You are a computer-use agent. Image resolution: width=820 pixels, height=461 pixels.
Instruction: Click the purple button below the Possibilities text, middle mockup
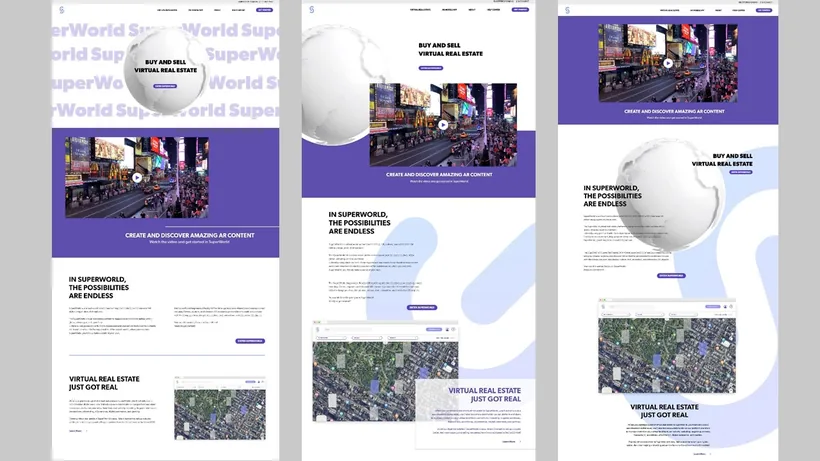click(422, 307)
